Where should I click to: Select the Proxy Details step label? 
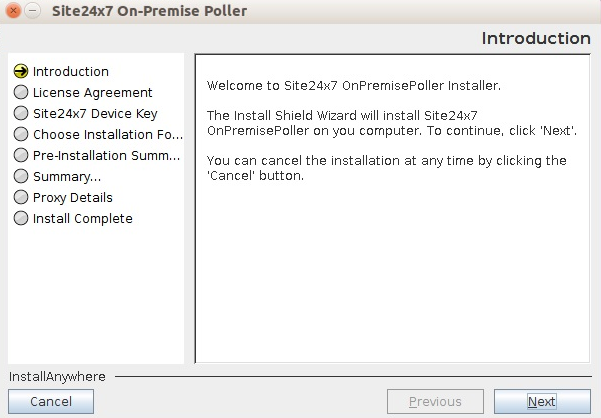tap(73, 198)
